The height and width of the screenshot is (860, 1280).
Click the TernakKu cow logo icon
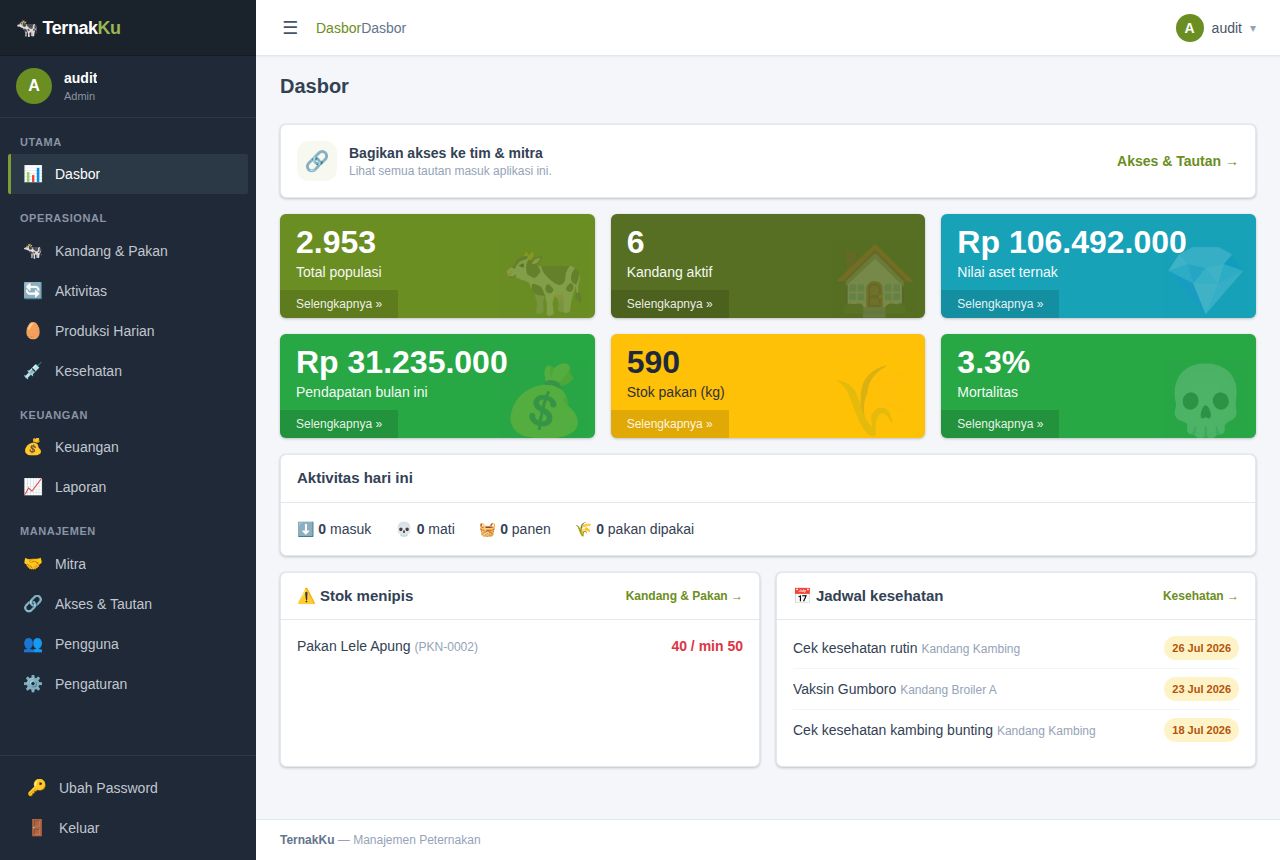[x=27, y=28]
